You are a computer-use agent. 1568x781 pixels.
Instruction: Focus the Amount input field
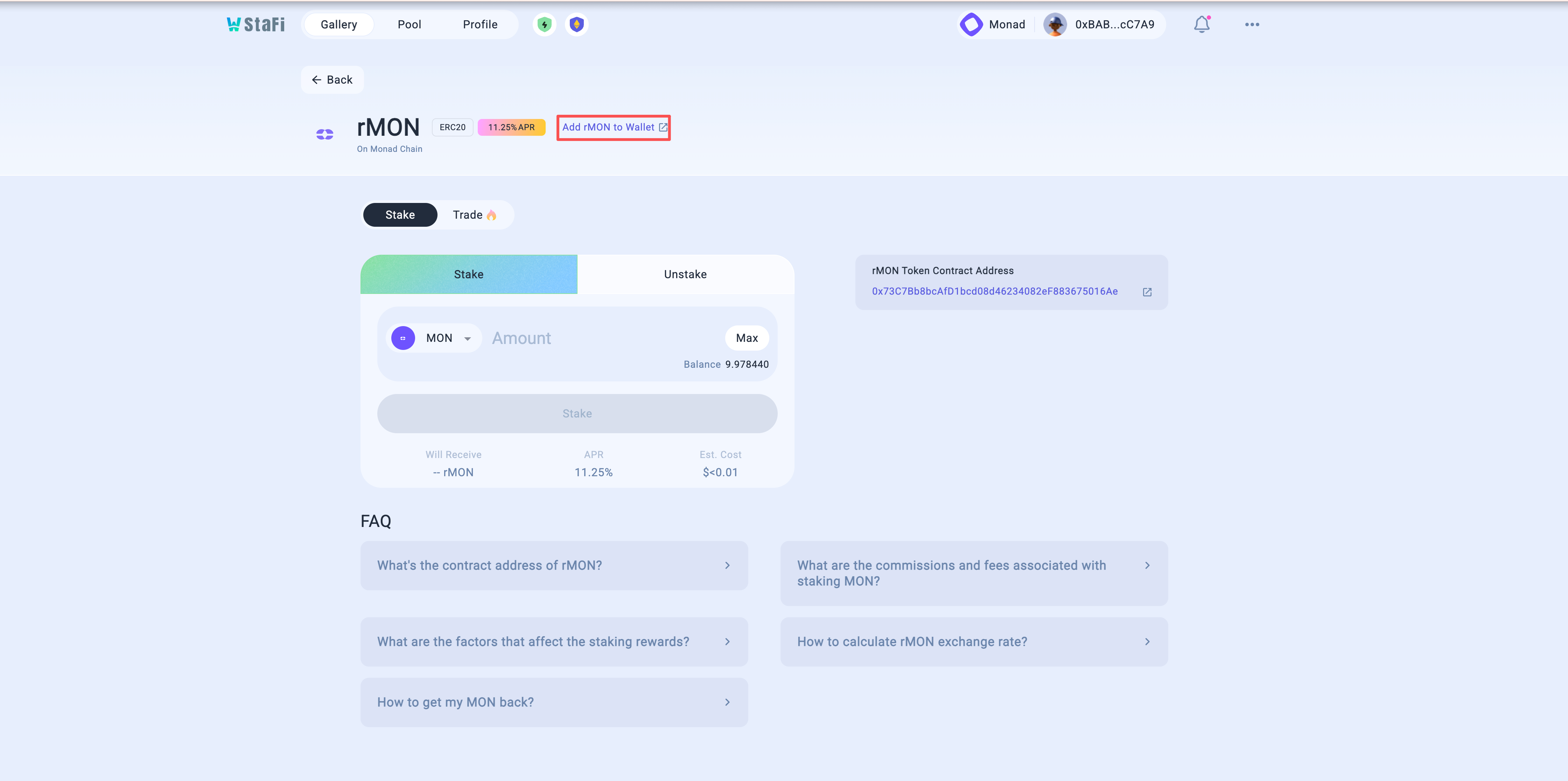point(603,338)
